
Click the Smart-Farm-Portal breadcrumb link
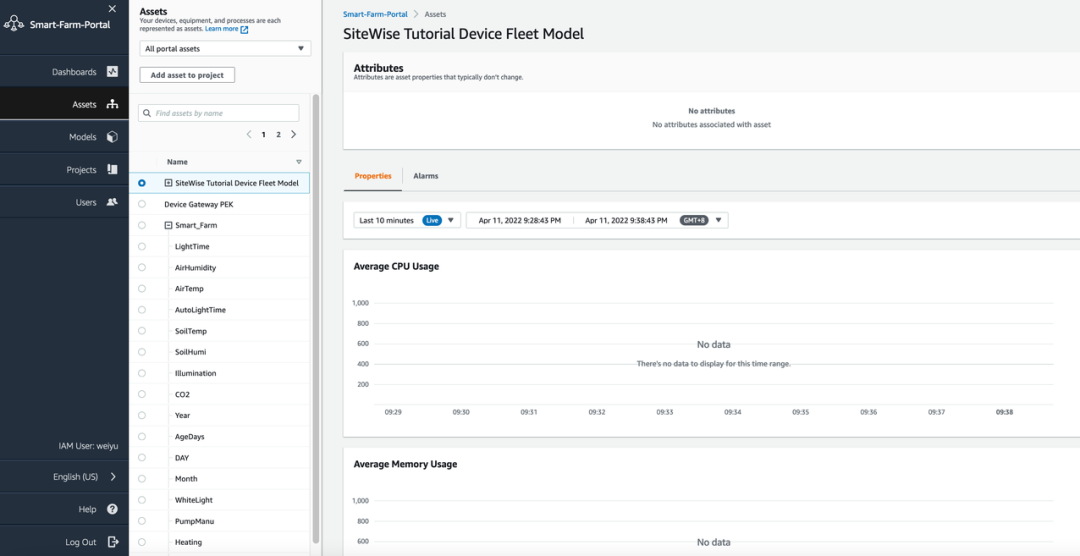pos(375,14)
